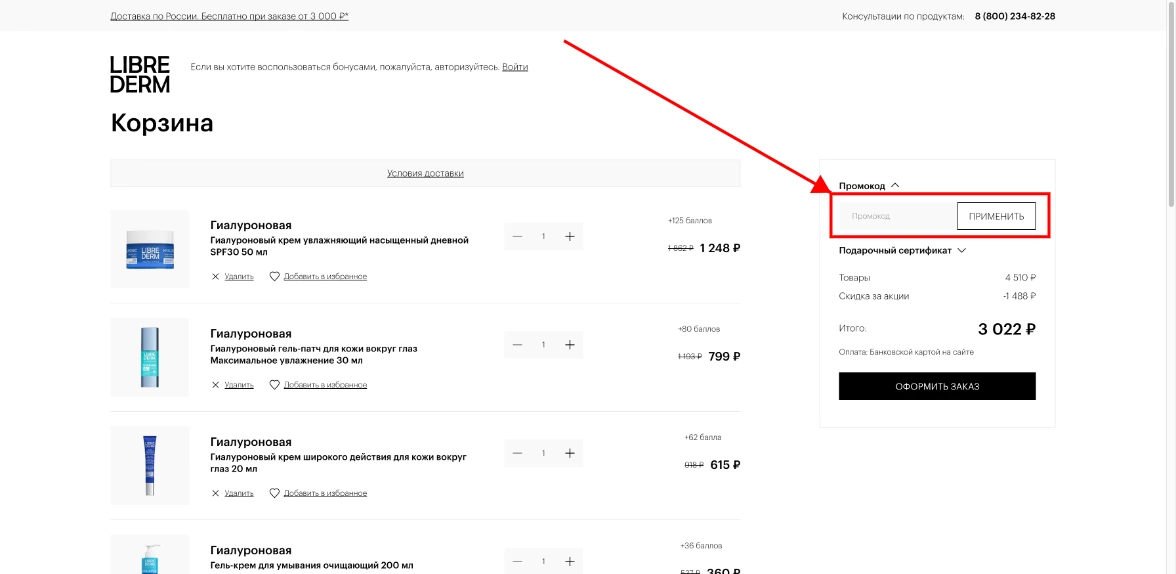Viewport: 1176px width, 574px height.
Task: Click the ОФОРМИТЬ ЗАКАЗ button
Action: (x=937, y=386)
